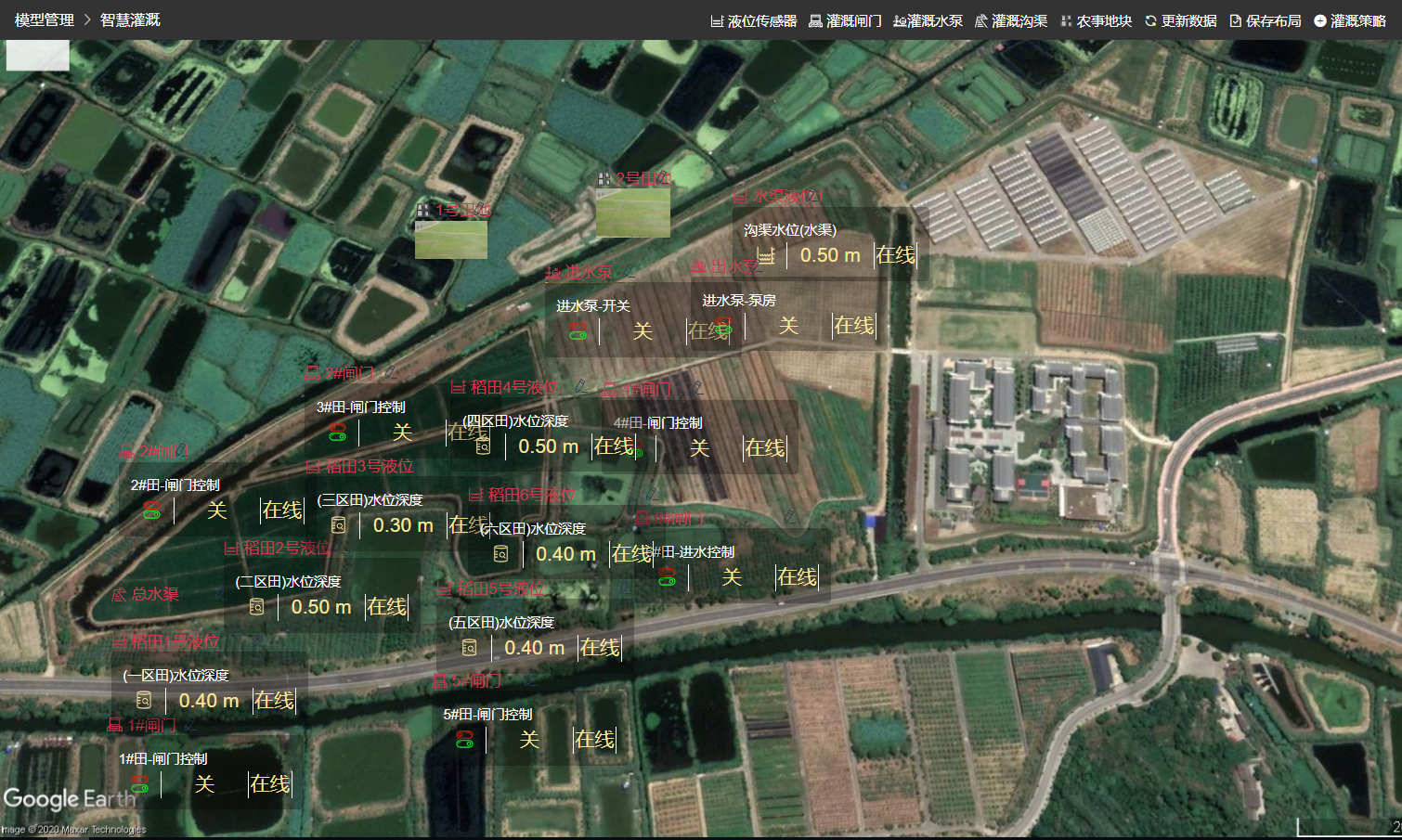Screen dimensions: 1402x840
Task: Select the 1#闸门 gate marker icon
Action: point(114,725)
